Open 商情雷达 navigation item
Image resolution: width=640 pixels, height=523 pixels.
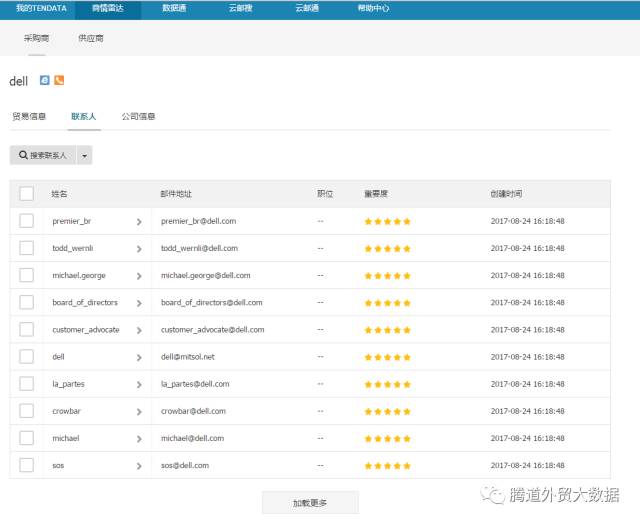[x=108, y=8]
